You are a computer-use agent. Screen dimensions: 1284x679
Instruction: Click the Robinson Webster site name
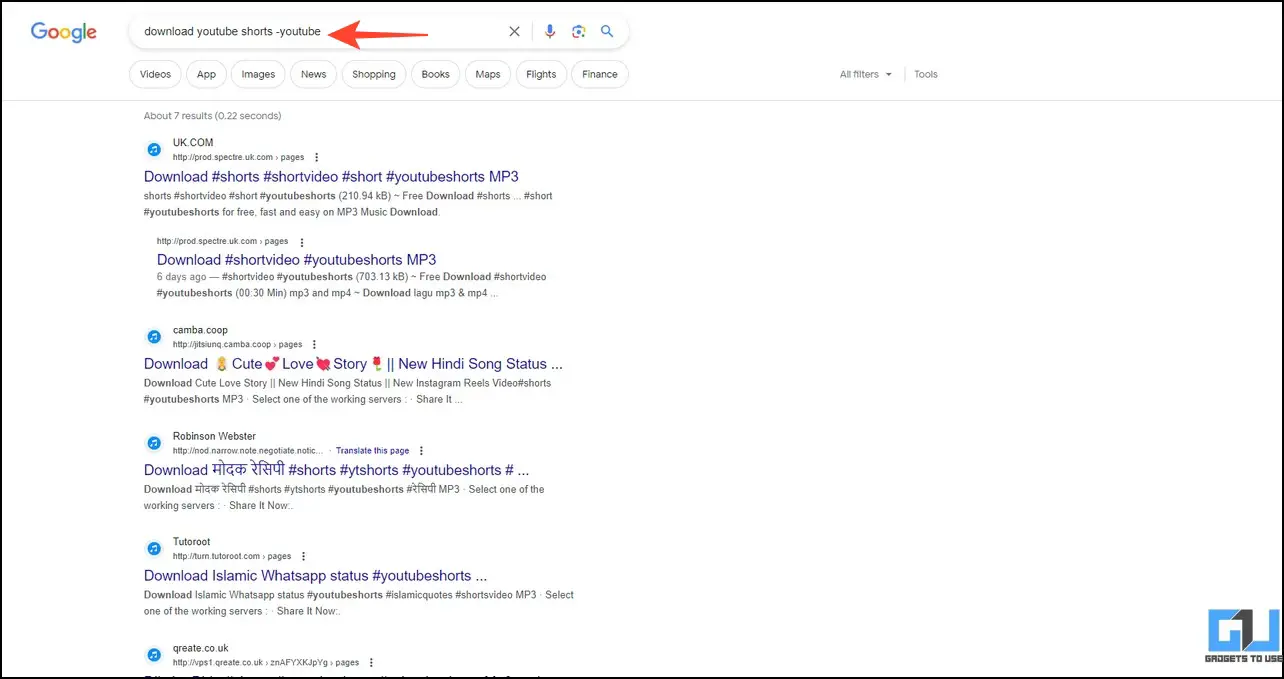pos(214,437)
